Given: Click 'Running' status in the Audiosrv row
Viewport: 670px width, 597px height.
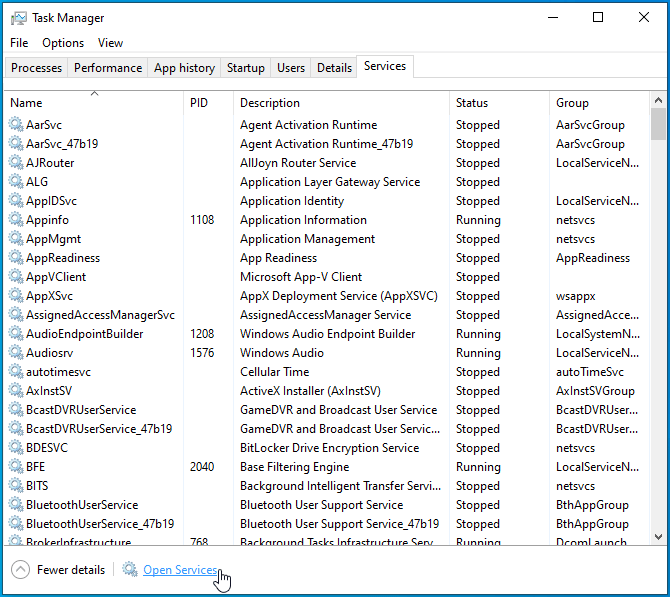Looking at the screenshot, I should coord(478,353).
